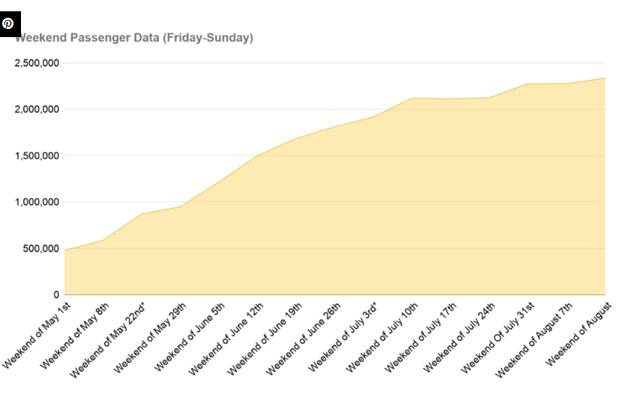Image resolution: width=640 pixels, height=395 pixels.
Task: Click the Weekend of May 22nd label
Action: click(108, 340)
